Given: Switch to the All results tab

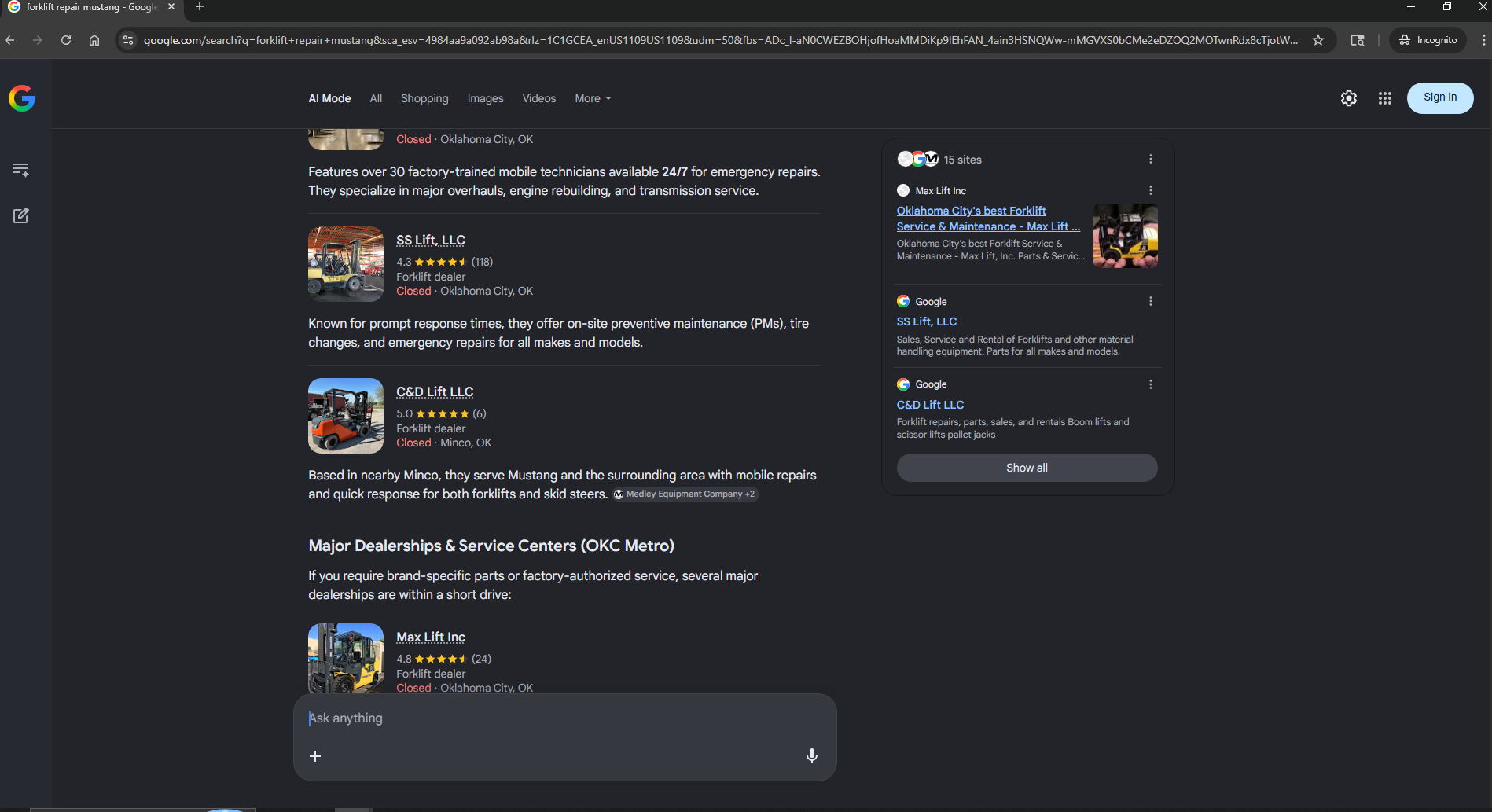Looking at the screenshot, I should [376, 98].
